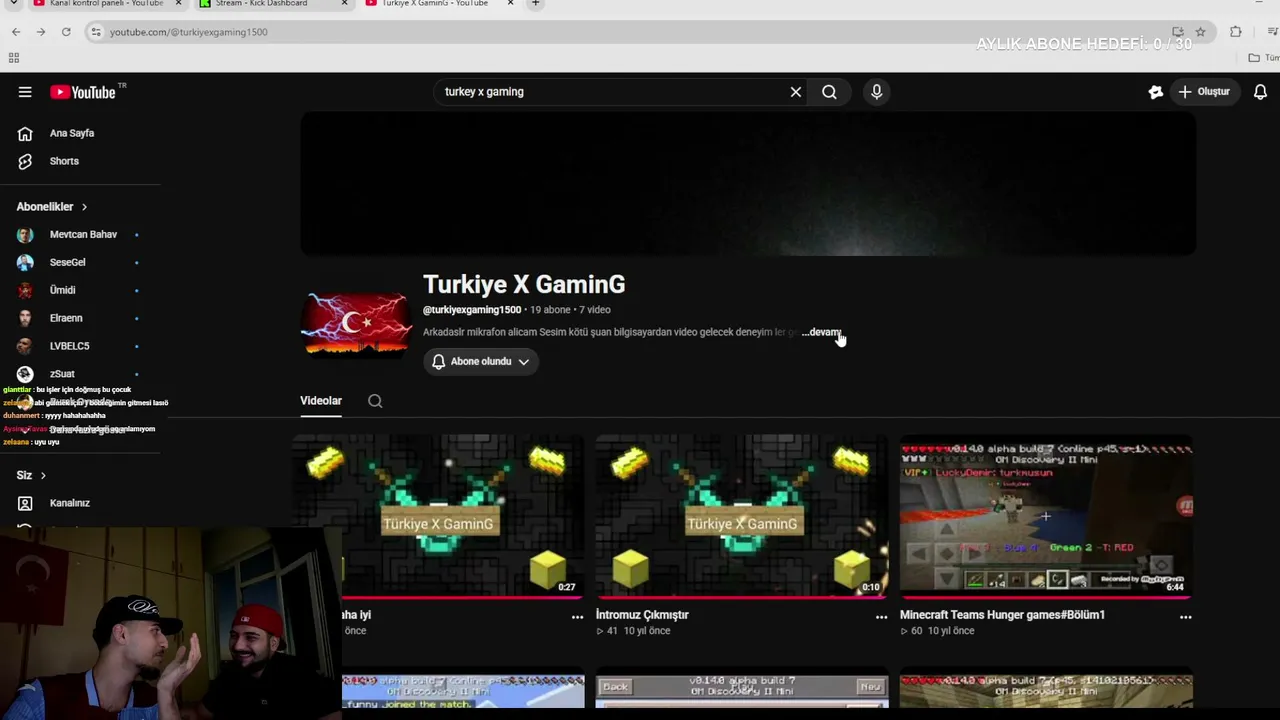Viewport: 1280px width, 720px height.
Task: Bookmark this page with the star
Action: point(1200,32)
